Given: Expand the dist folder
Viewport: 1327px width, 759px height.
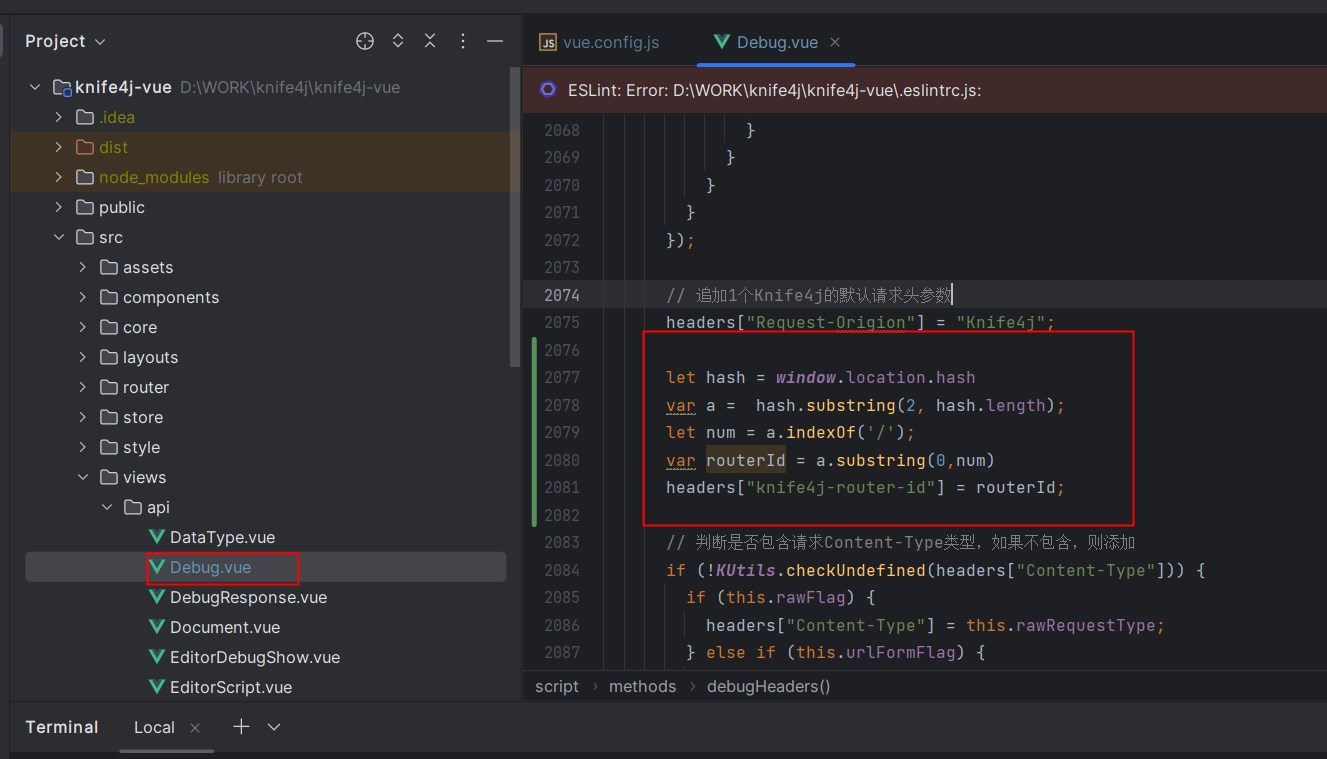Looking at the screenshot, I should click(59, 147).
